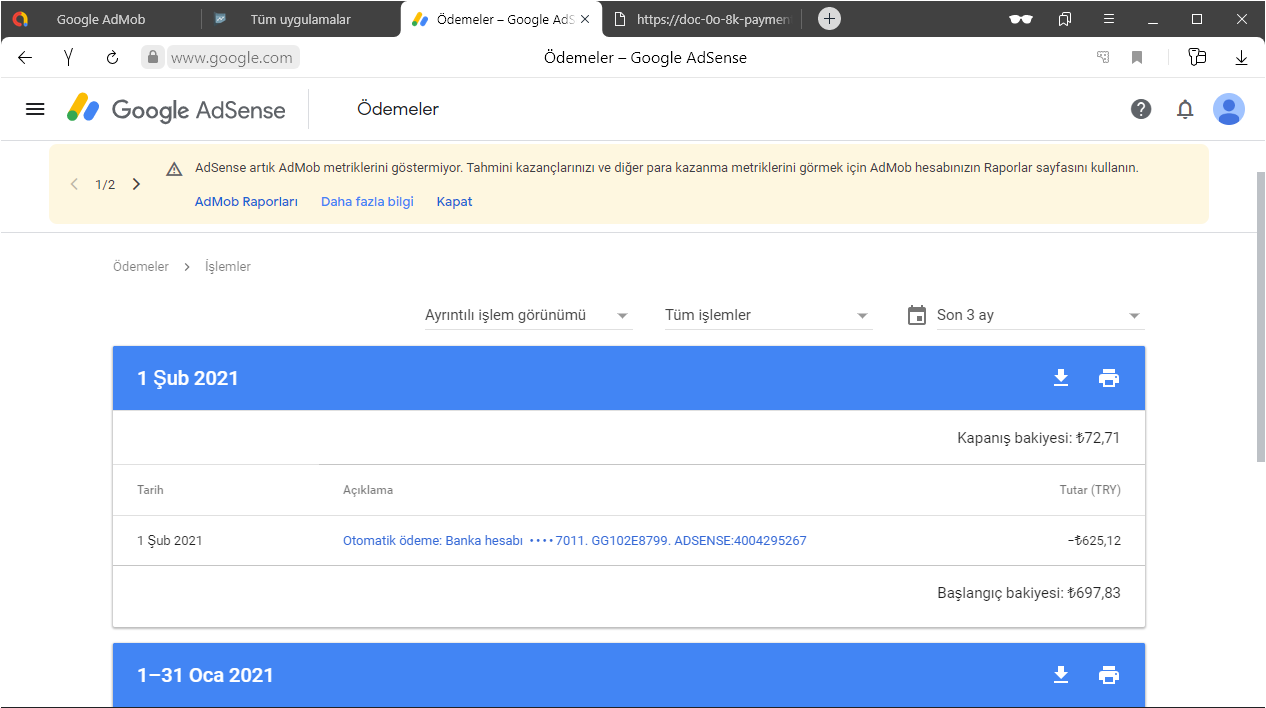Click the 1 Şub 2021 date cell
The width and height of the screenshot is (1266, 708).
click(x=170, y=541)
